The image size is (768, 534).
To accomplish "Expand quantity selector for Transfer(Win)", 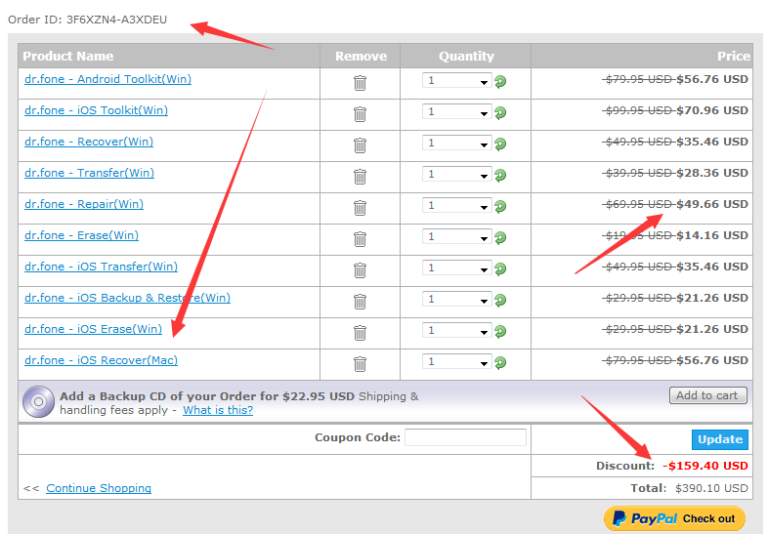I will tap(457, 174).
